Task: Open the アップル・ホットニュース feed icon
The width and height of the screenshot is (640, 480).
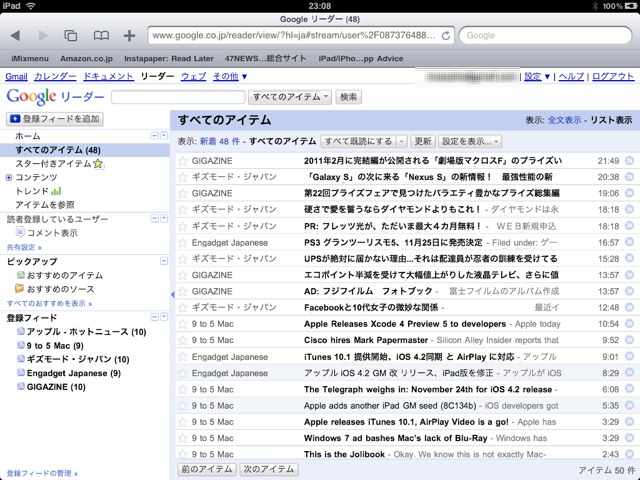Action: (21, 331)
